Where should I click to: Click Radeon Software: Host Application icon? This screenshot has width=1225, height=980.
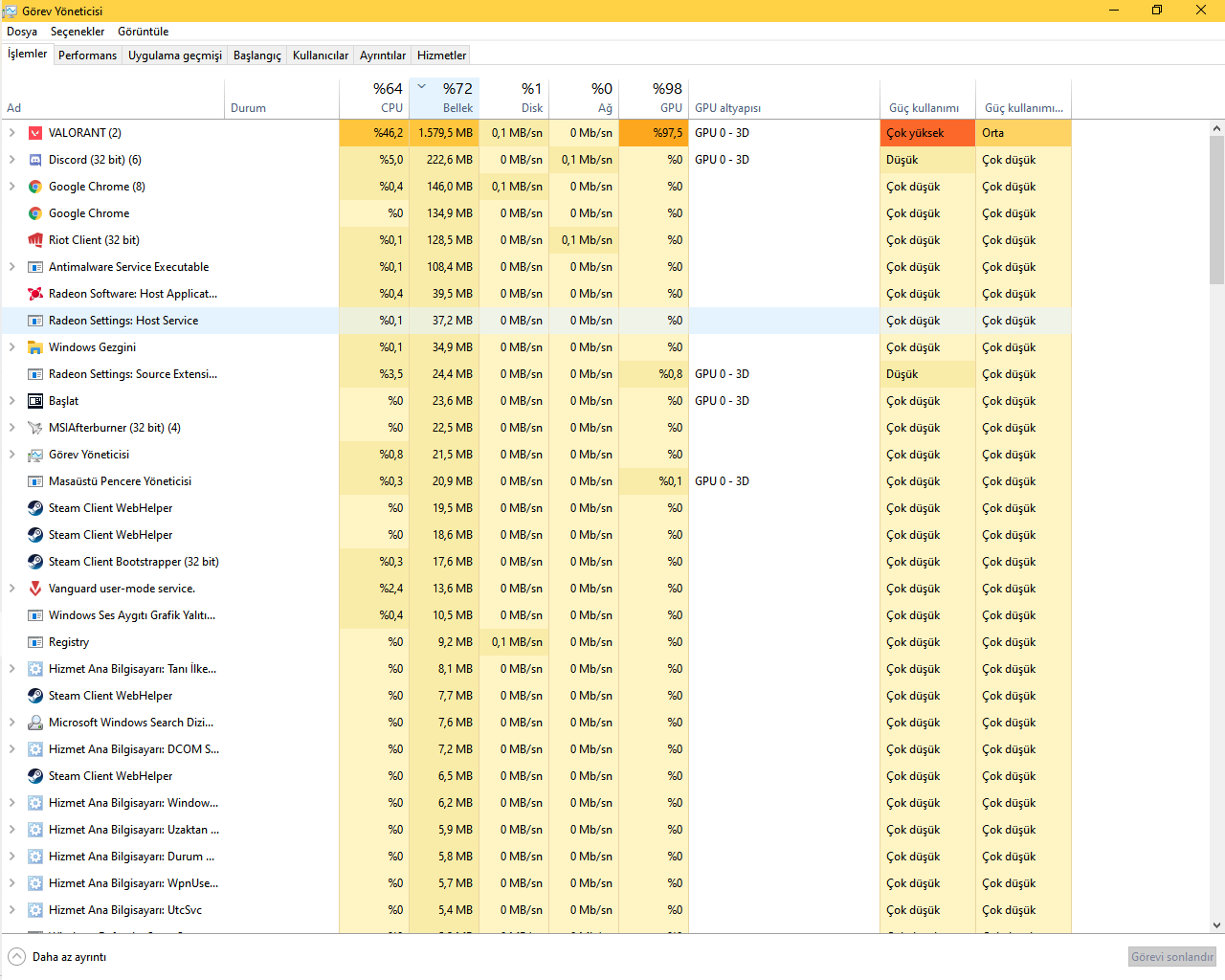pyautogui.click(x=35, y=294)
